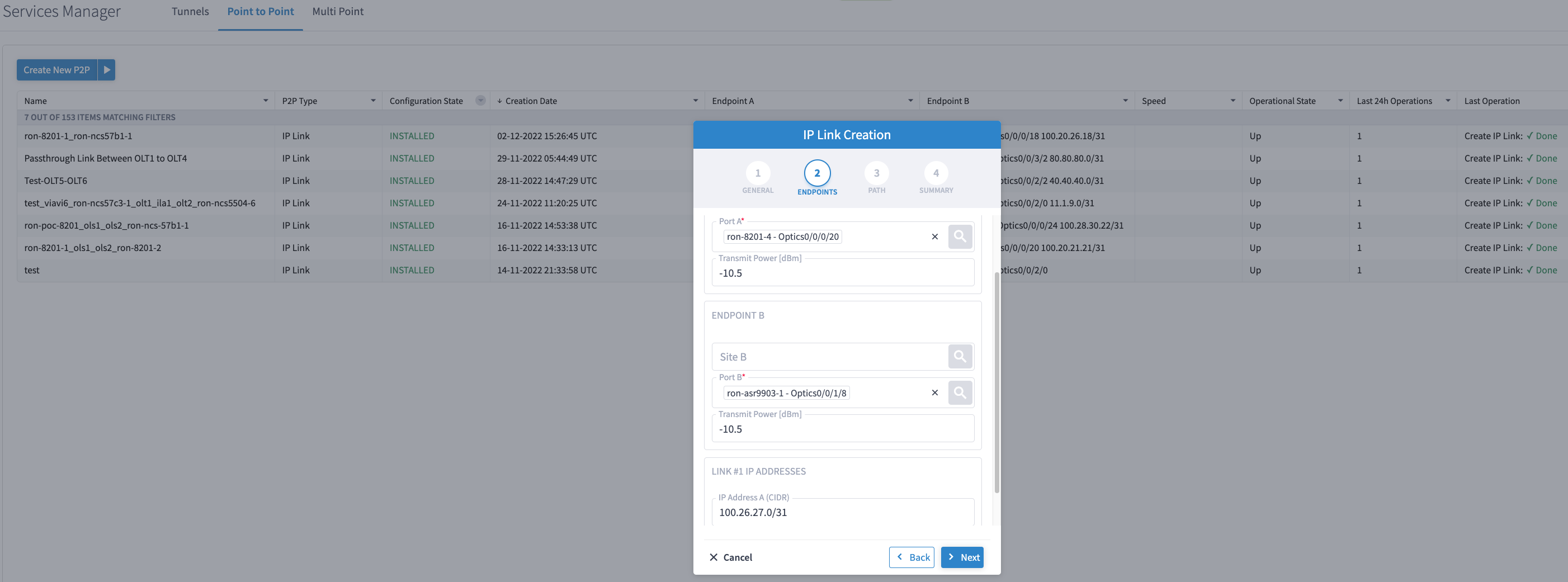Open the Operational State filter dropdown
The width and height of the screenshot is (1568, 582).
point(1340,101)
